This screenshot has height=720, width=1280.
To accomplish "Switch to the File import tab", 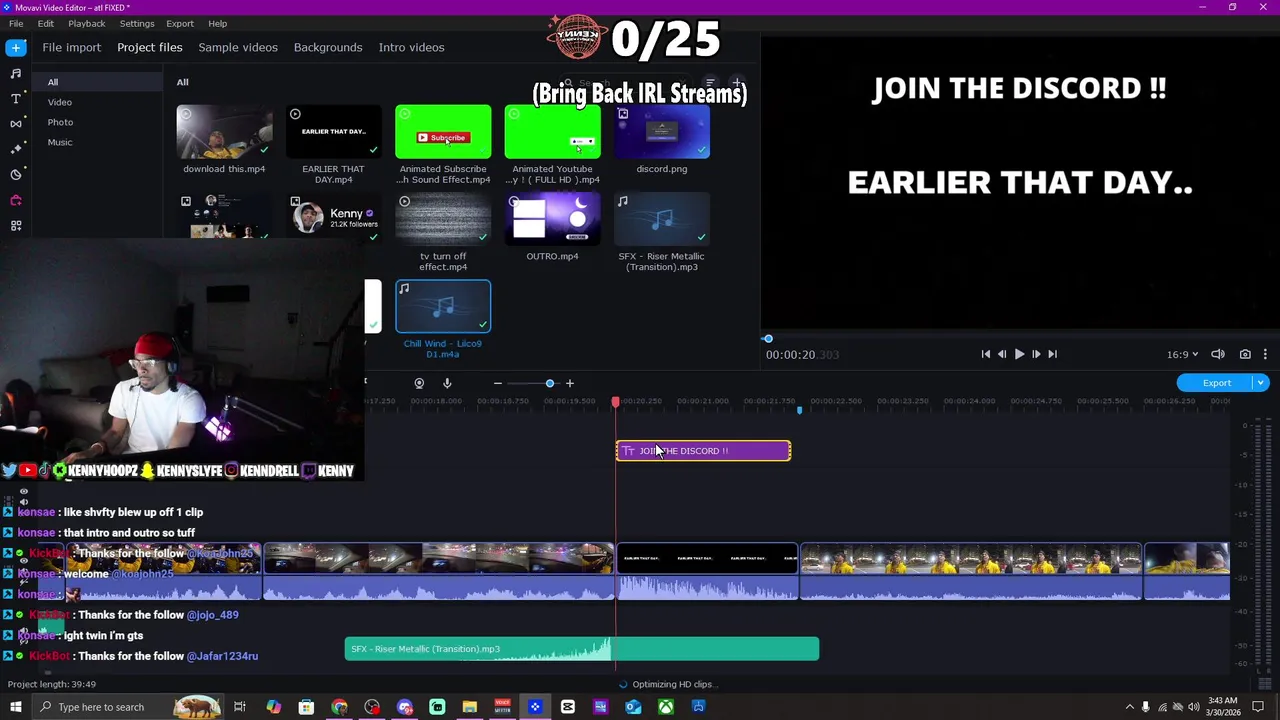I will click(x=71, y=47).
